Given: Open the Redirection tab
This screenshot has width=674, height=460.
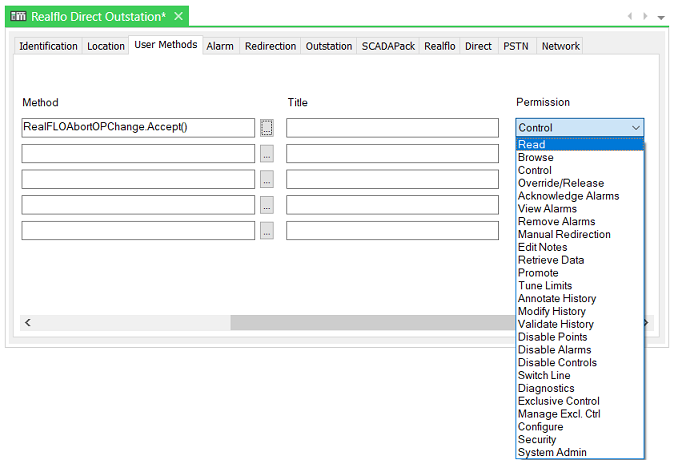Looking at the screenshot, I should click(x=270, y=46).
